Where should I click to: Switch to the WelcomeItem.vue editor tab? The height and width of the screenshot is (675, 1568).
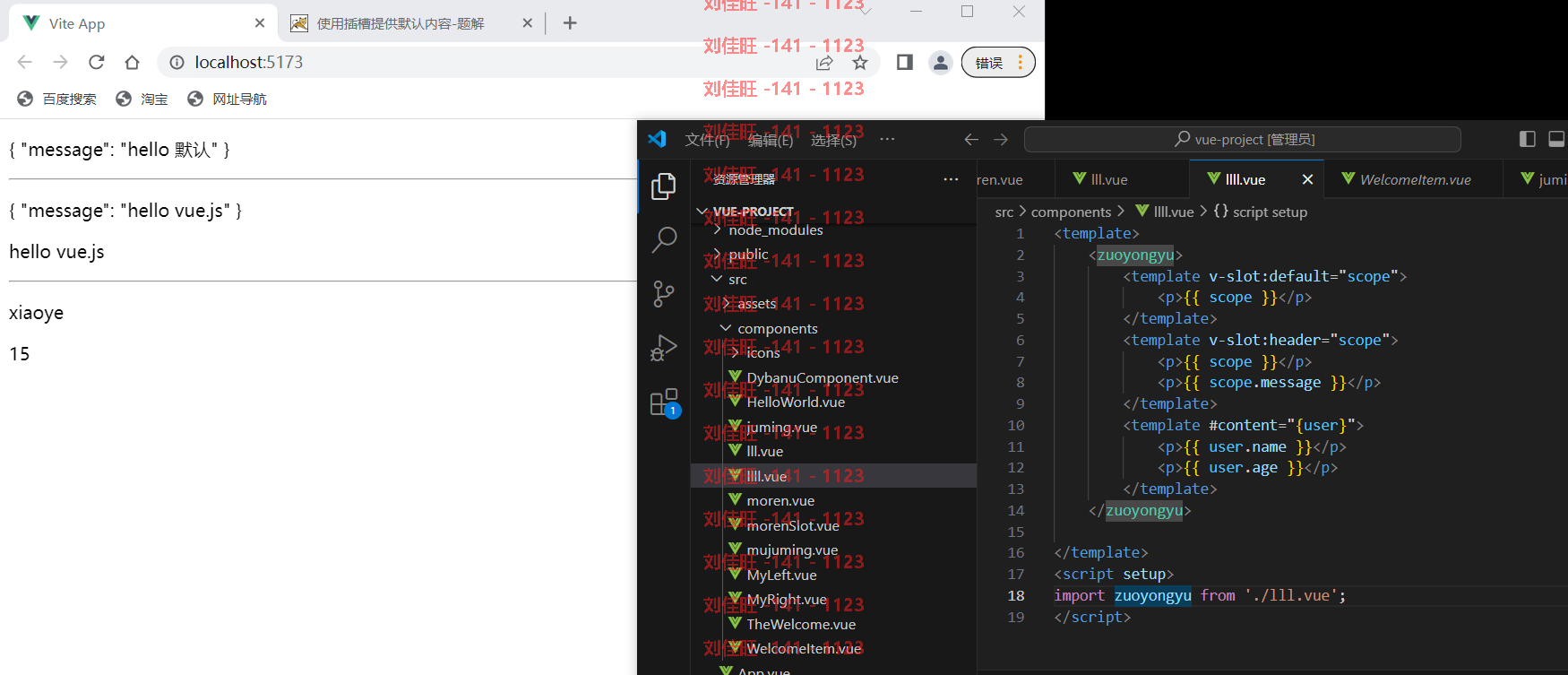click(x=1412, y=179)
